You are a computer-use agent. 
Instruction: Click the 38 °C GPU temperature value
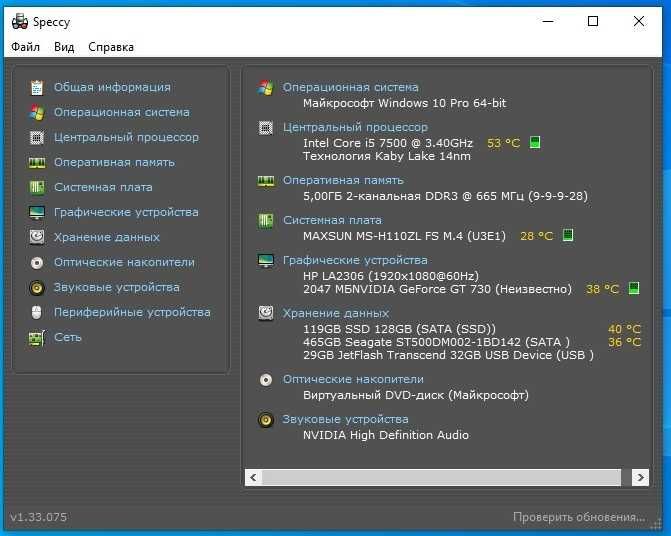603,289
